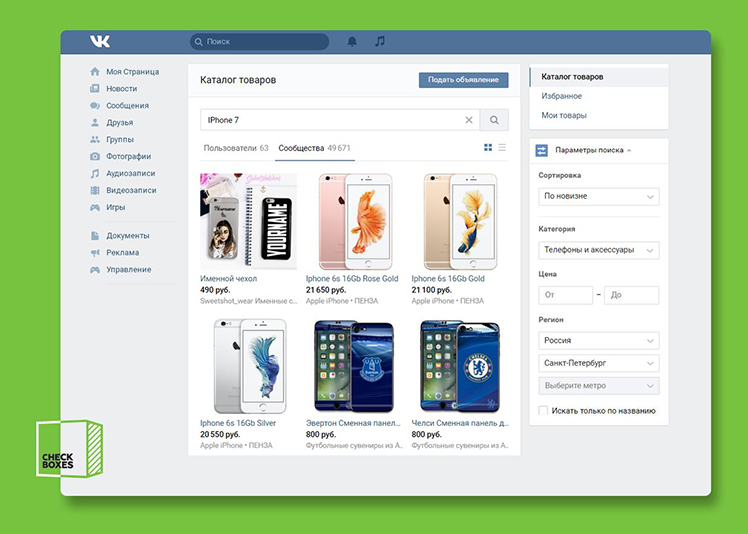The height and width of the screenshot is (534, 748).
Task: Open Мои товары in right menu
Action: pos(564,115)
